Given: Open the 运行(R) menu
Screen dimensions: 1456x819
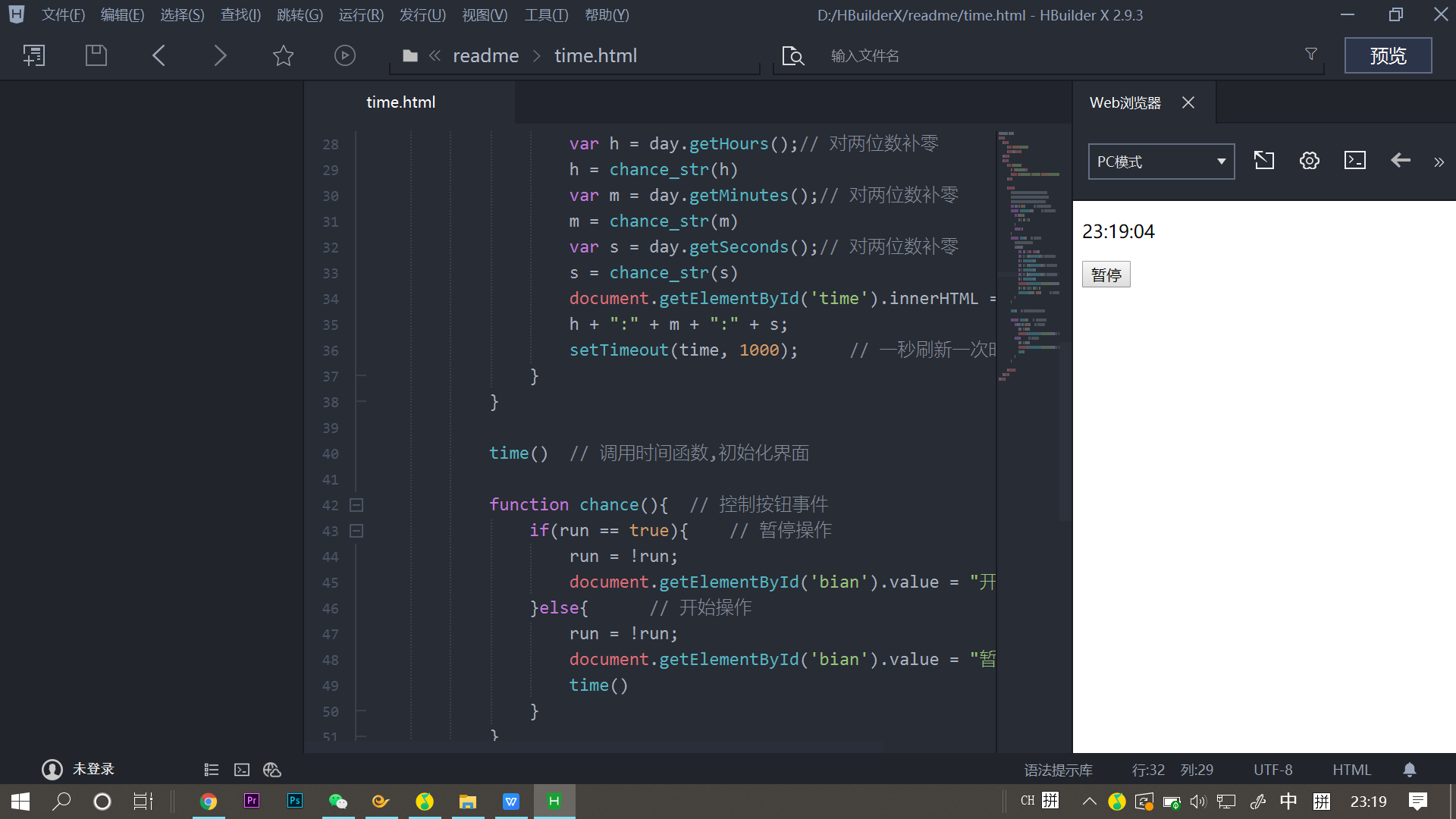Looking at the screenshot, I should (x=361, y=15).
